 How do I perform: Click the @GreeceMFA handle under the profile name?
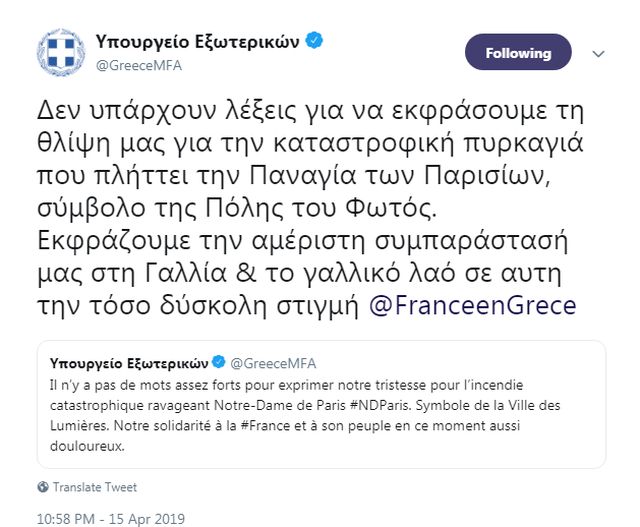pyautogui.click(x=130, y=62)
